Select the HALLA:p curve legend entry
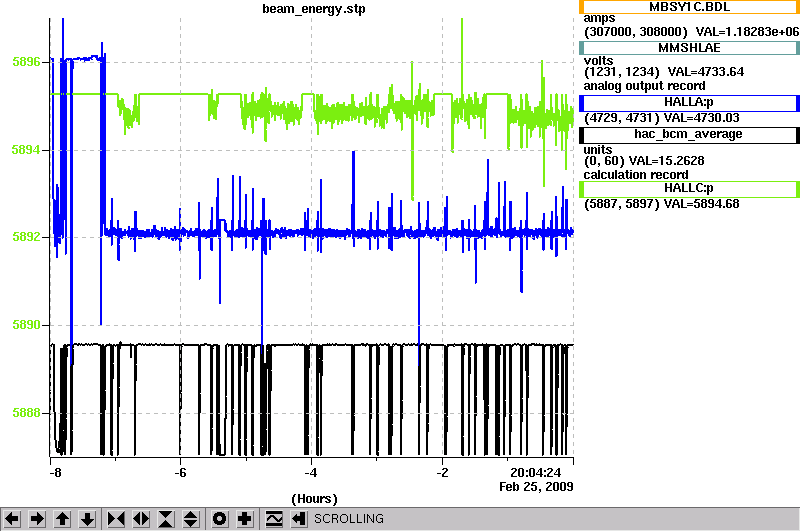Viewport: 800px width, 531px height. tap(689, 103)
